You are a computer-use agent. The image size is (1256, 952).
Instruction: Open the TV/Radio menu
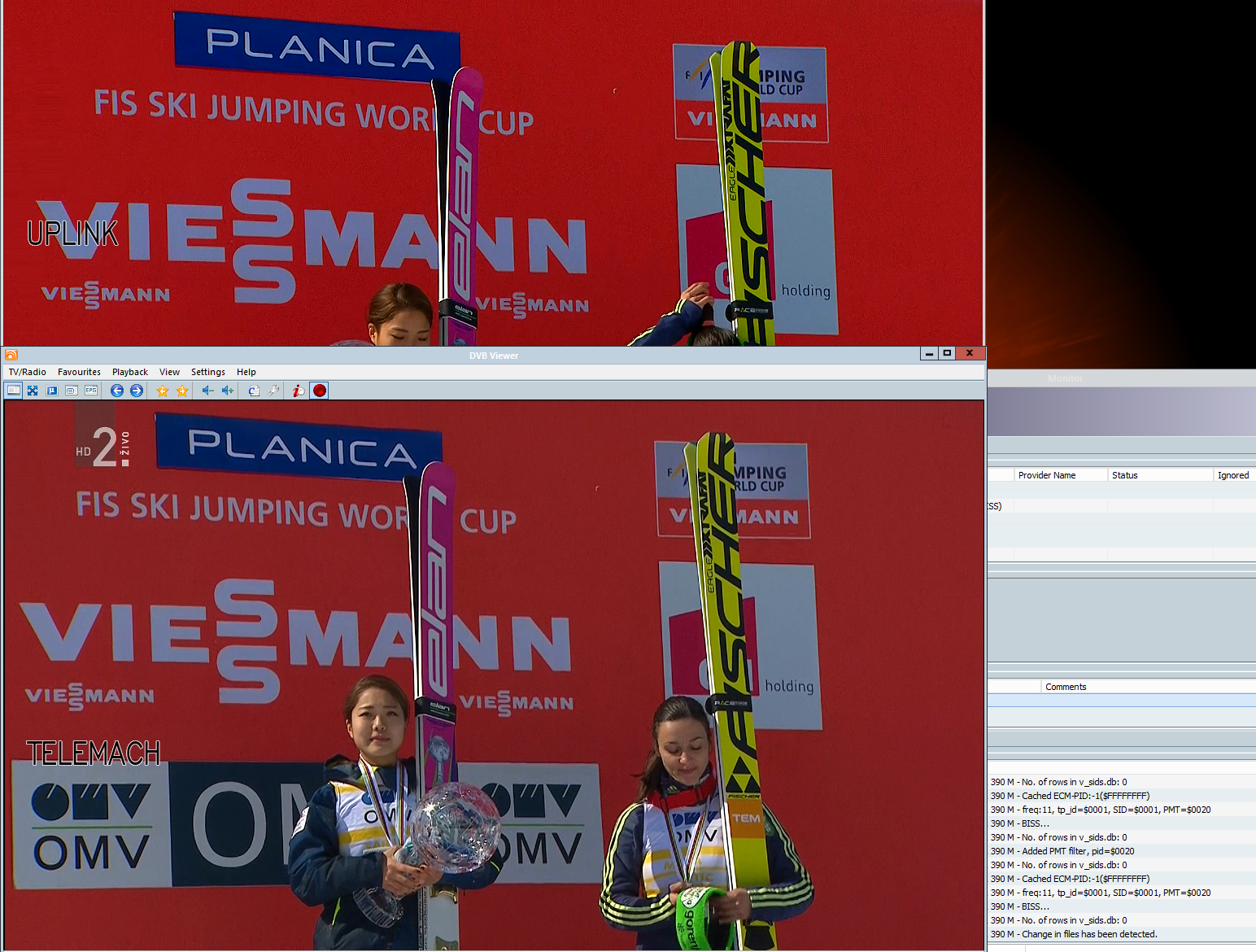(27, 372)
